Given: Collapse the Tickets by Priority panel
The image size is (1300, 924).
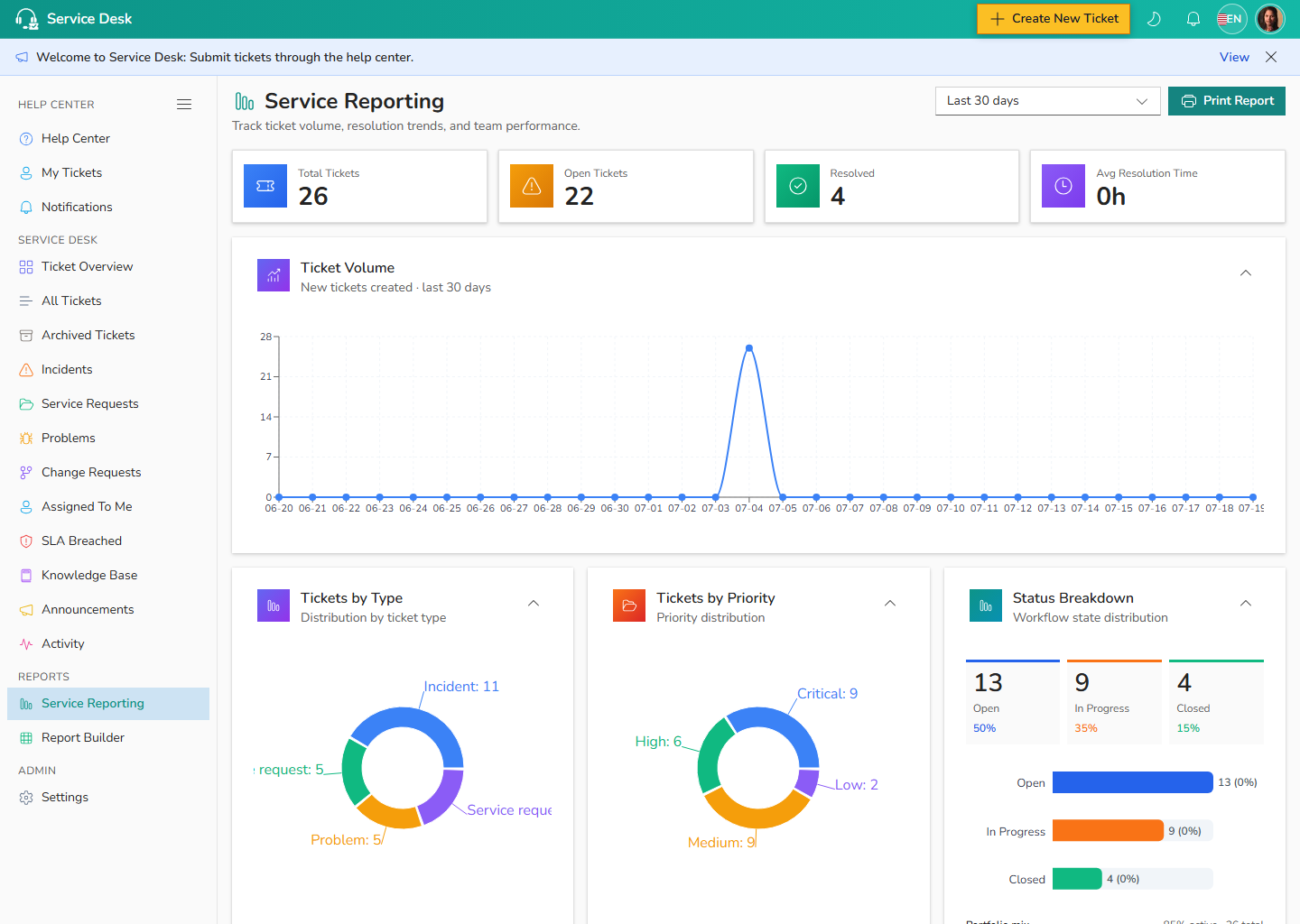Looking at the screenshot, I should coord(890,604).
